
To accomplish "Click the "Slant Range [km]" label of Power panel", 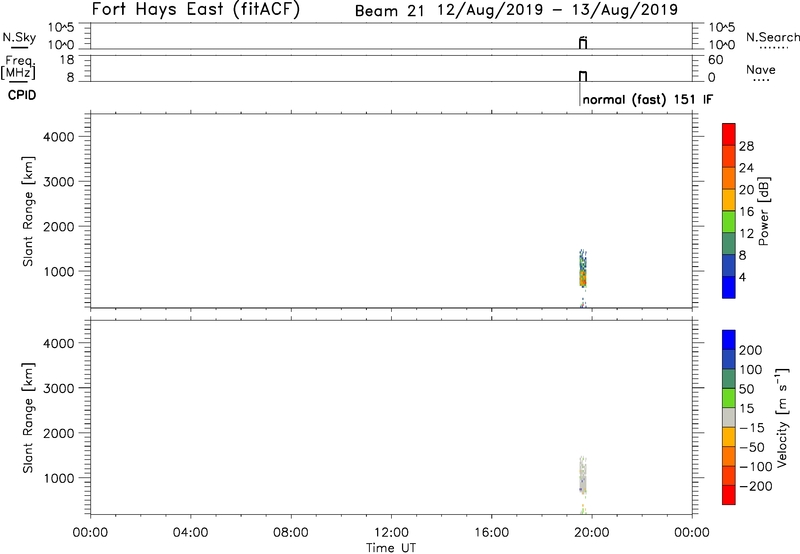I will pyautogui.click(x=28, y=211).
